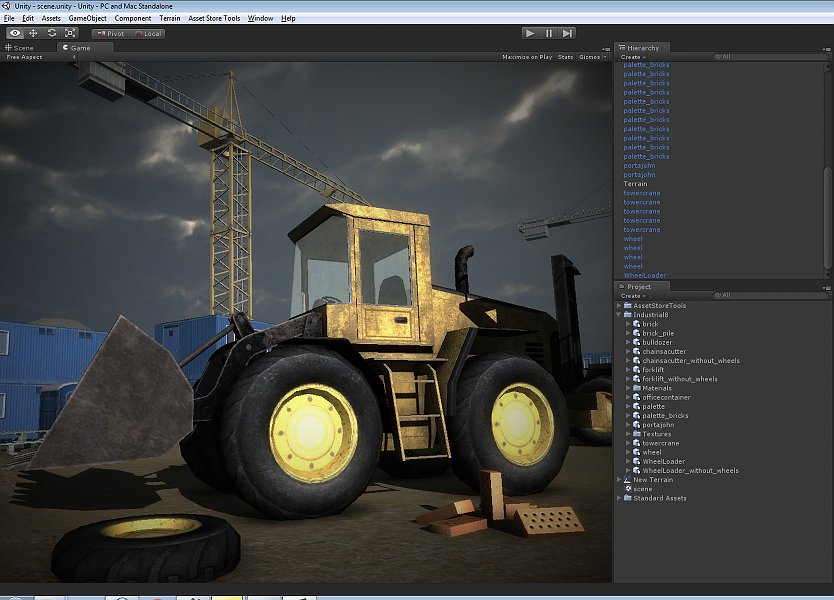Screen dimensions: 834x600
Task: Expand Standard Assets folder
Action: [619, 498]
